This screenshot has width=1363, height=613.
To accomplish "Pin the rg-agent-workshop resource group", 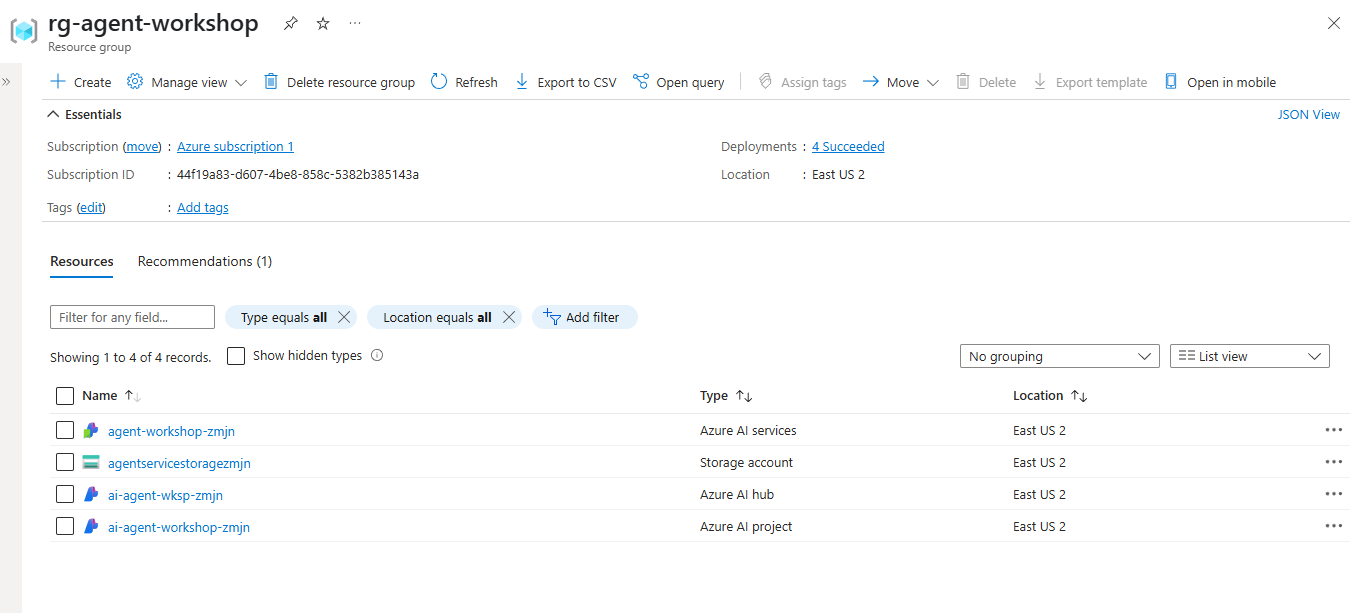I will click(290, 23).
